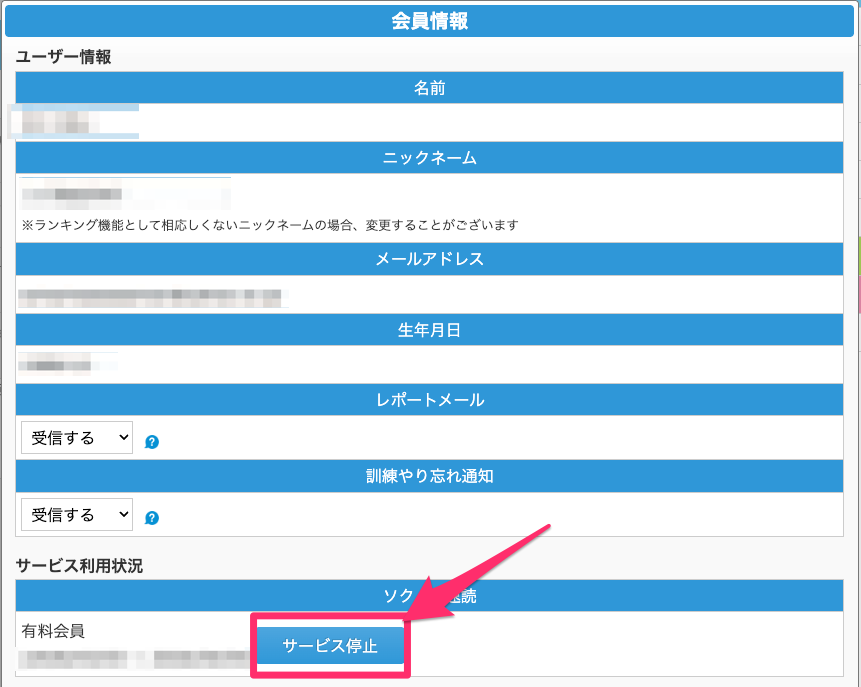Click the nickname ranking notice text

click(x=270, y=225)
